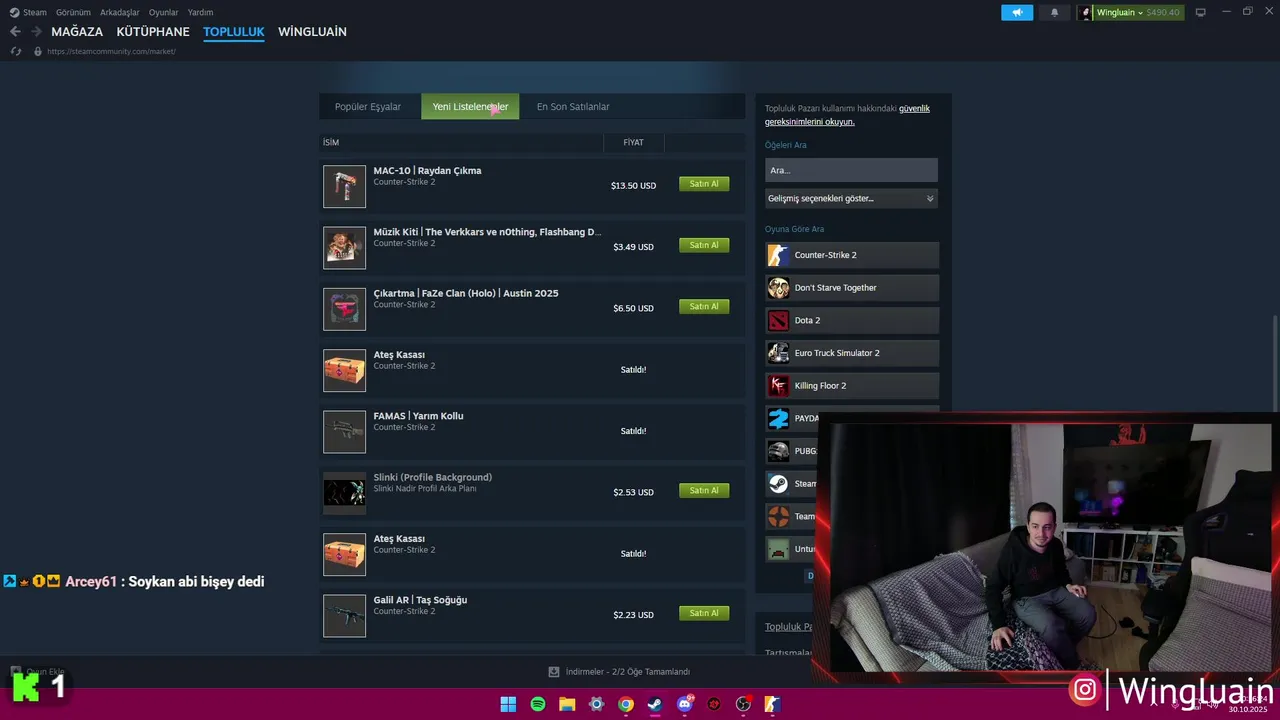Buy the FaZe Clan Holo sticker

tap(704, 306)
